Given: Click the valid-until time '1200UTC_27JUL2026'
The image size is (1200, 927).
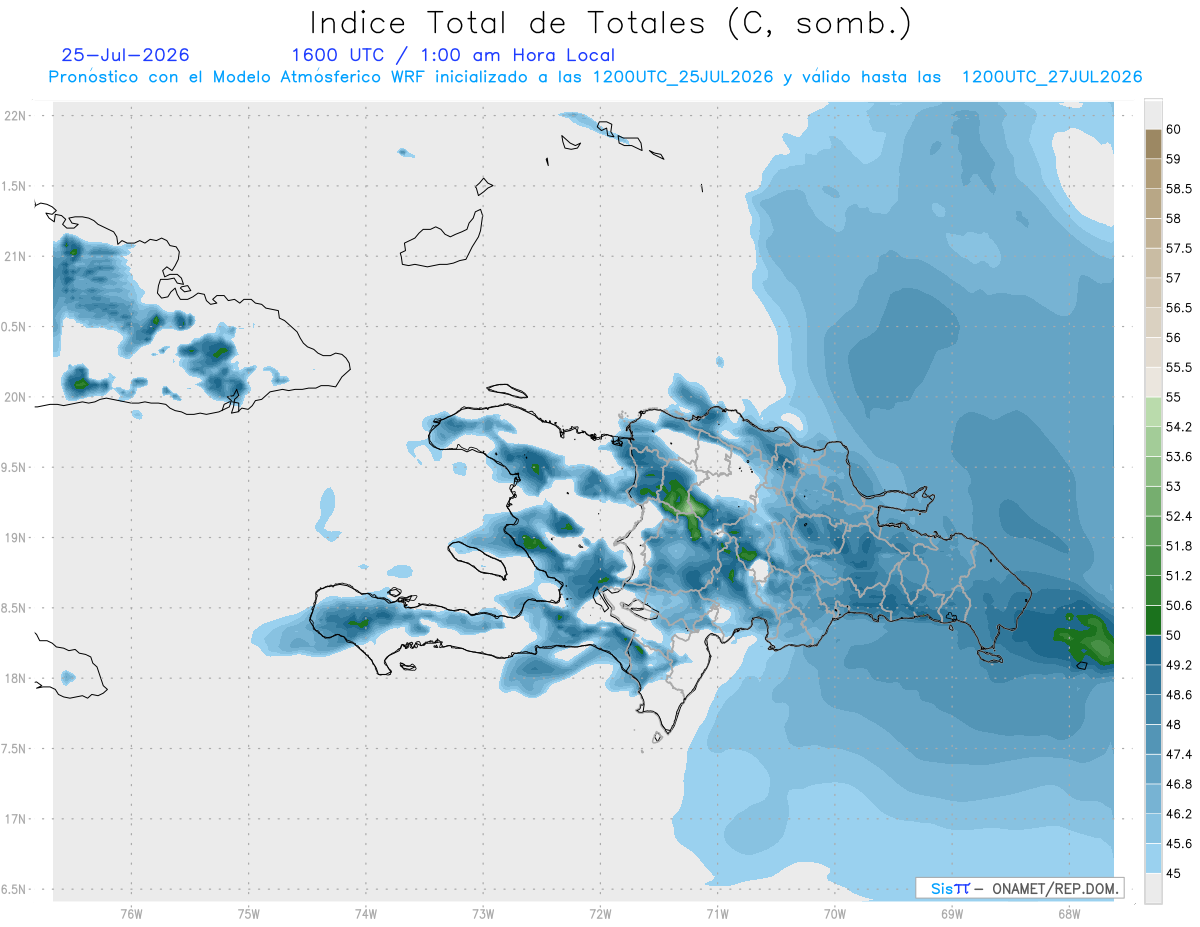Looking at the screenshot, I should point(1051,77).
